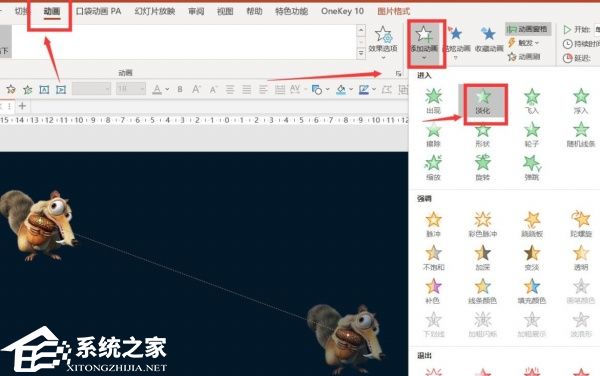The image size is (600, 376).
Task: Choose the 轮子 entrance animation
Action: point(532,134)
